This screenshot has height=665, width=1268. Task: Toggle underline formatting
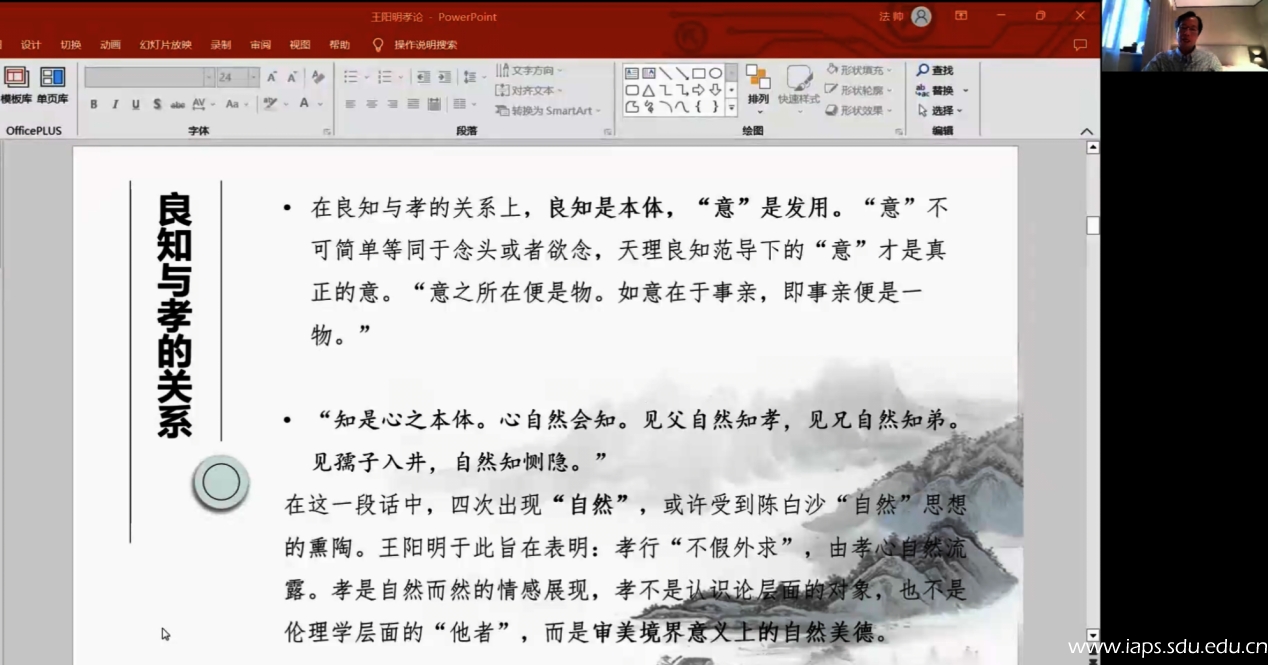pos(136,104)
